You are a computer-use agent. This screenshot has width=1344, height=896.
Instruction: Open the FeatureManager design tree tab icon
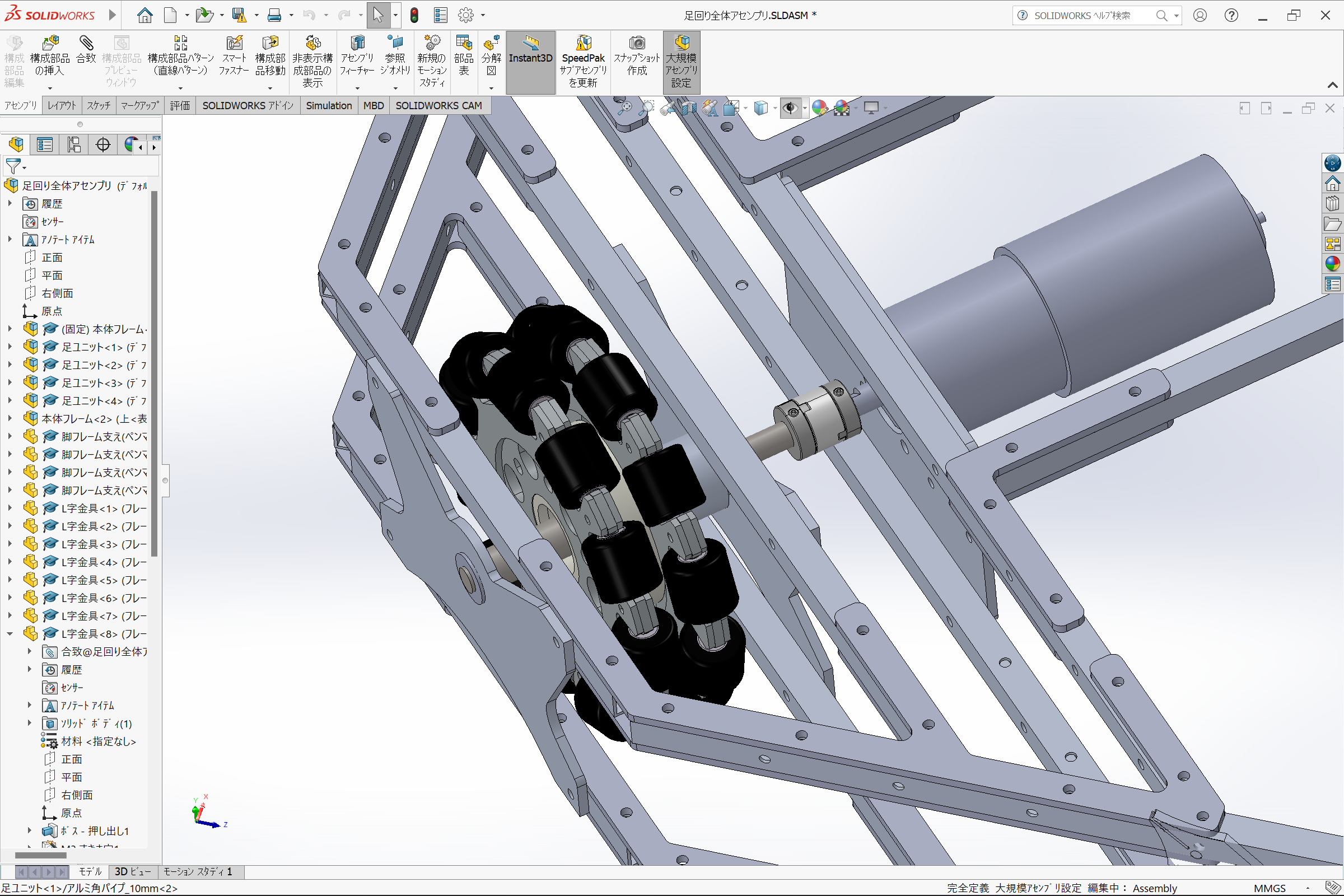pos(16,144)
